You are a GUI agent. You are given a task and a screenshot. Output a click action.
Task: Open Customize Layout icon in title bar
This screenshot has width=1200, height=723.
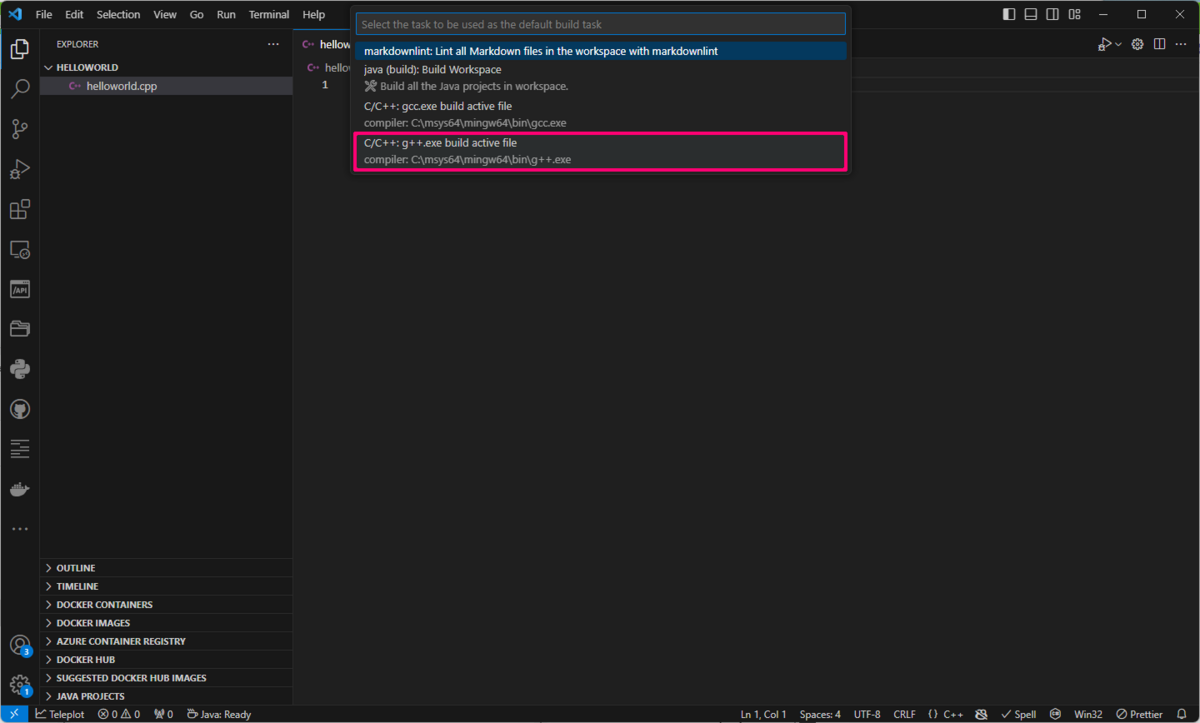tap(1074, 14)
